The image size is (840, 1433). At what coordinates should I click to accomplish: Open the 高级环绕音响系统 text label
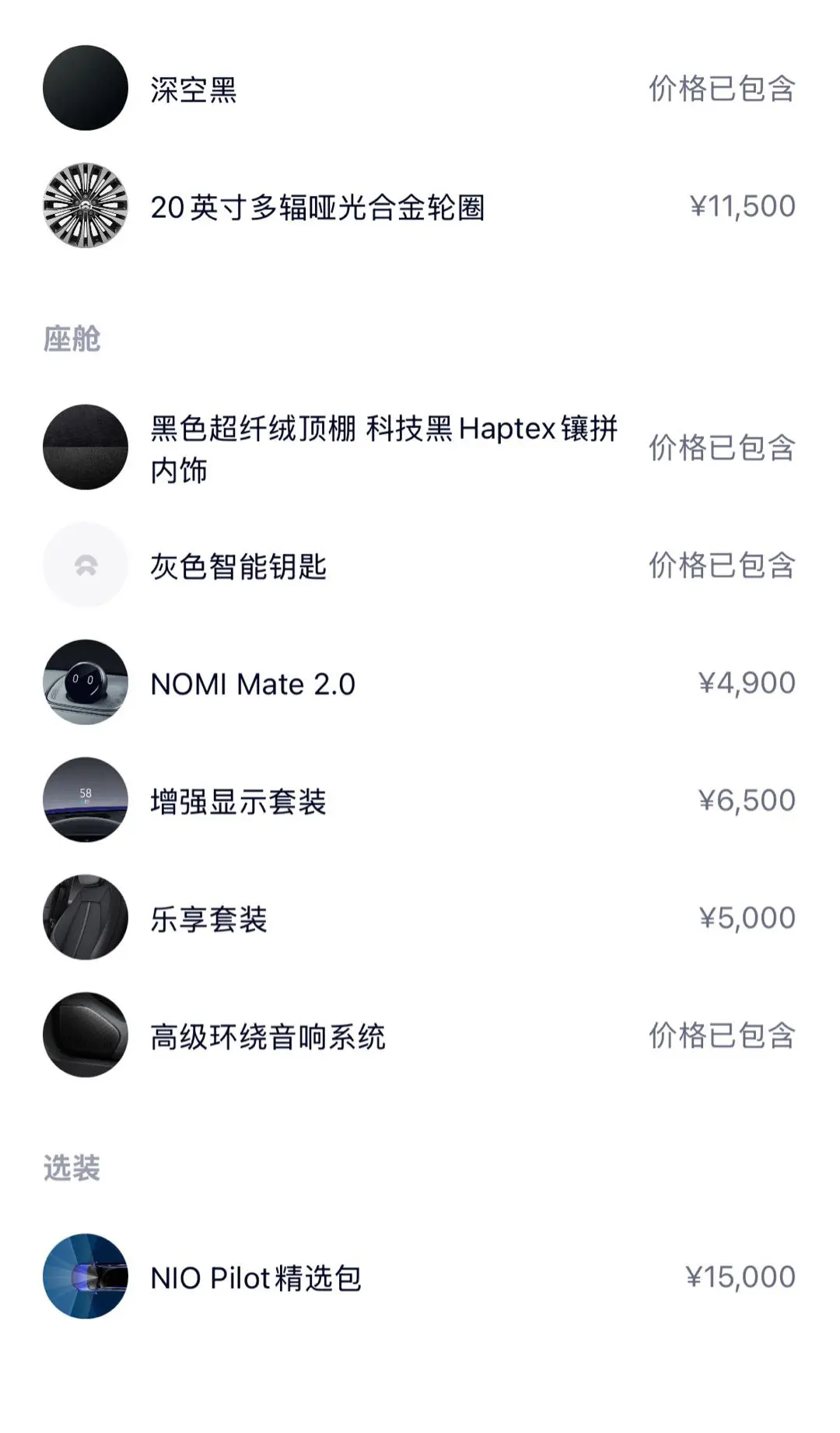268,1037
